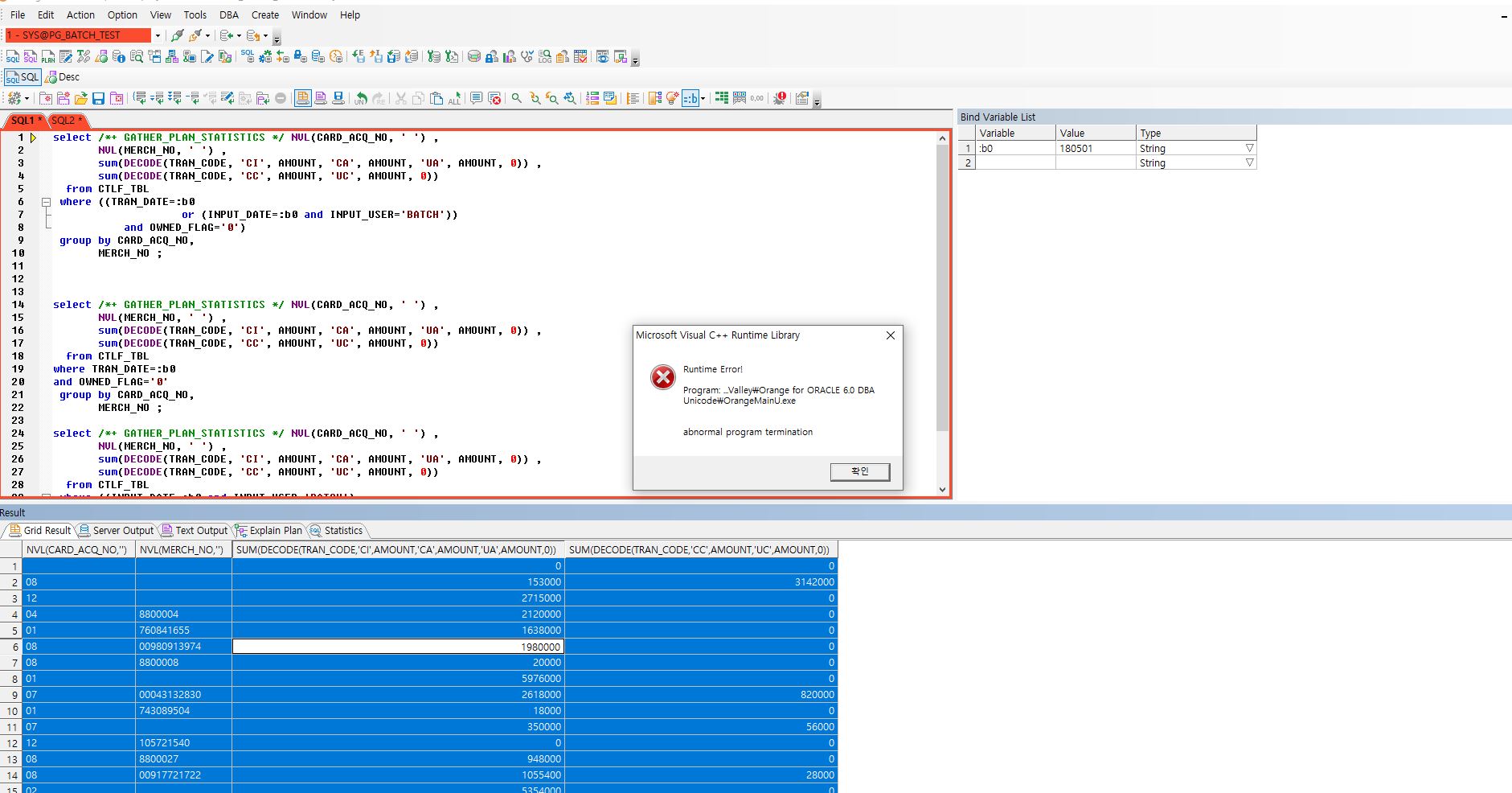Click the Open file folder icon

click(x=81, y=98)
